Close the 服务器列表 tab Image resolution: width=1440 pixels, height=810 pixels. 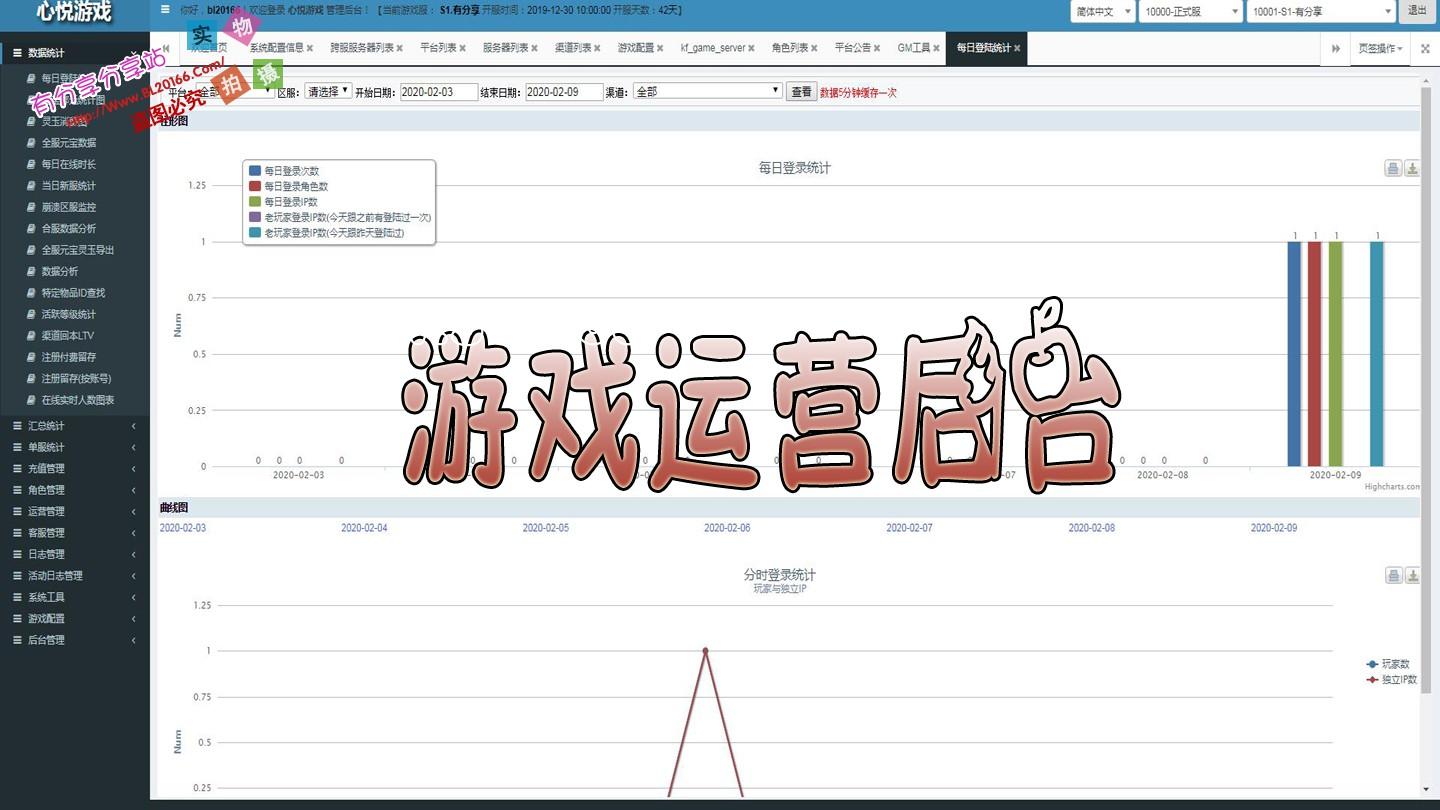point(535,48)
